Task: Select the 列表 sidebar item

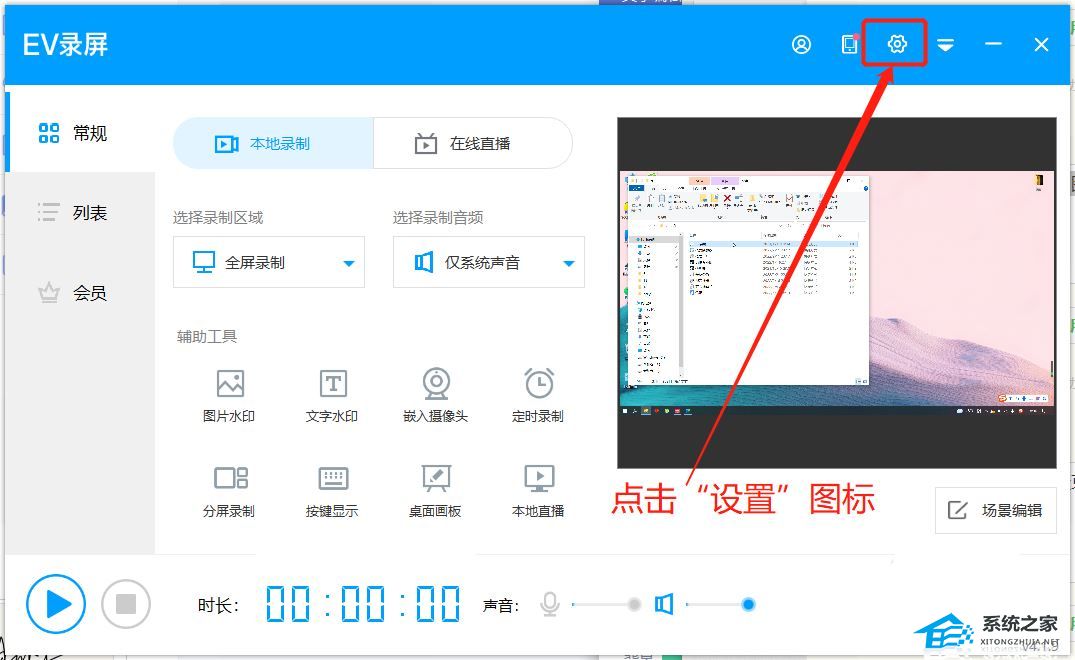Action: tap(80, 212)
